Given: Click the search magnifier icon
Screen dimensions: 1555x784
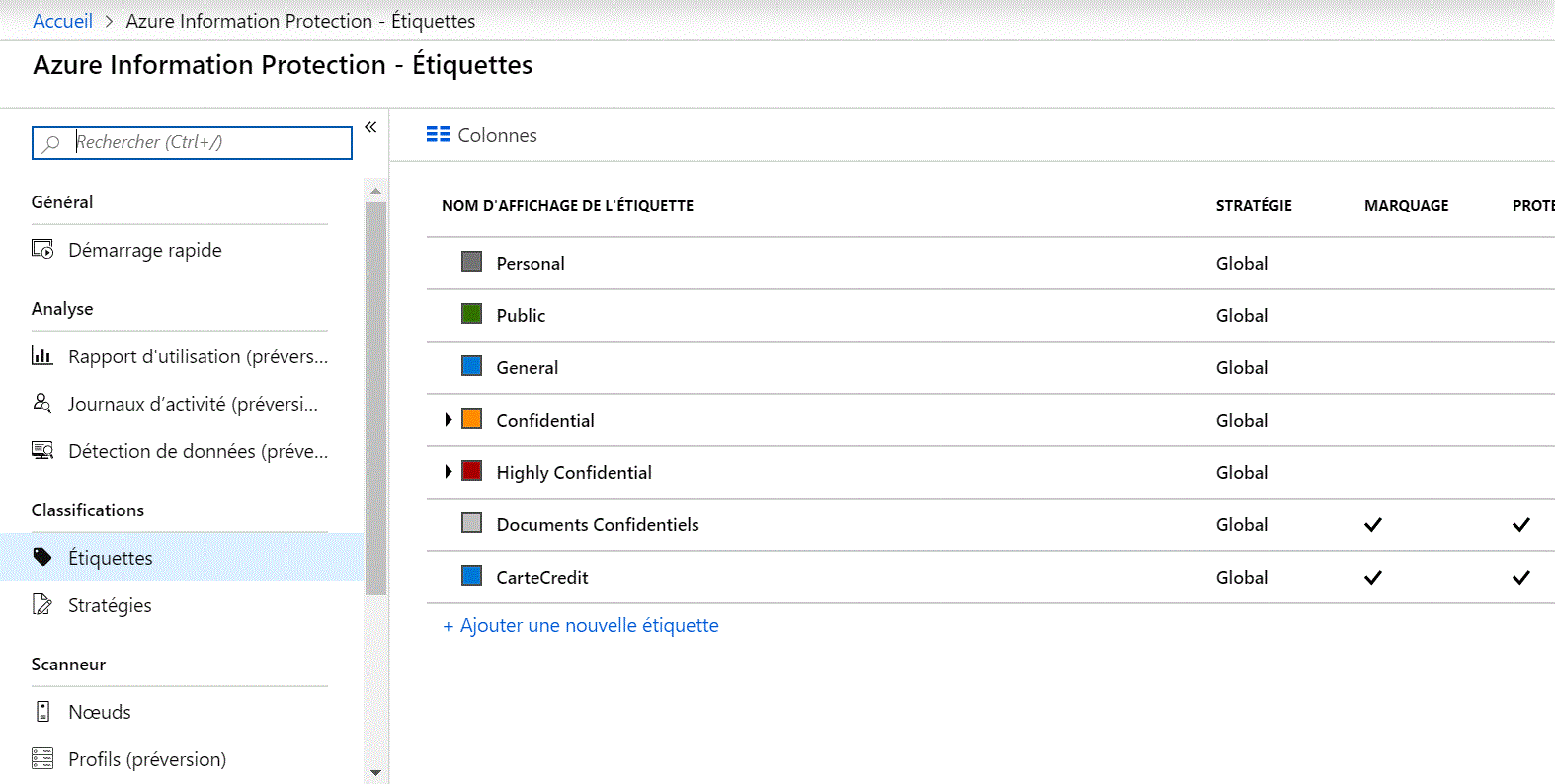Looking at the screenshot, I should click(51, 143).
